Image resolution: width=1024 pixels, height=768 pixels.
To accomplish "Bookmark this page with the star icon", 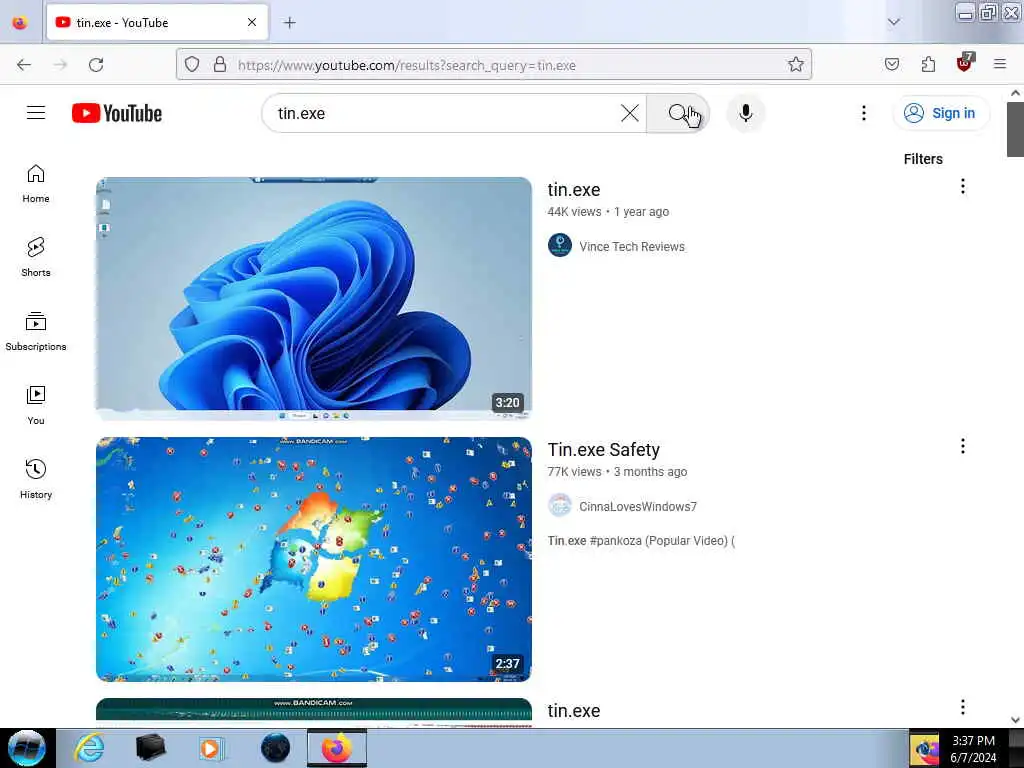I will [x=795, y=64].
